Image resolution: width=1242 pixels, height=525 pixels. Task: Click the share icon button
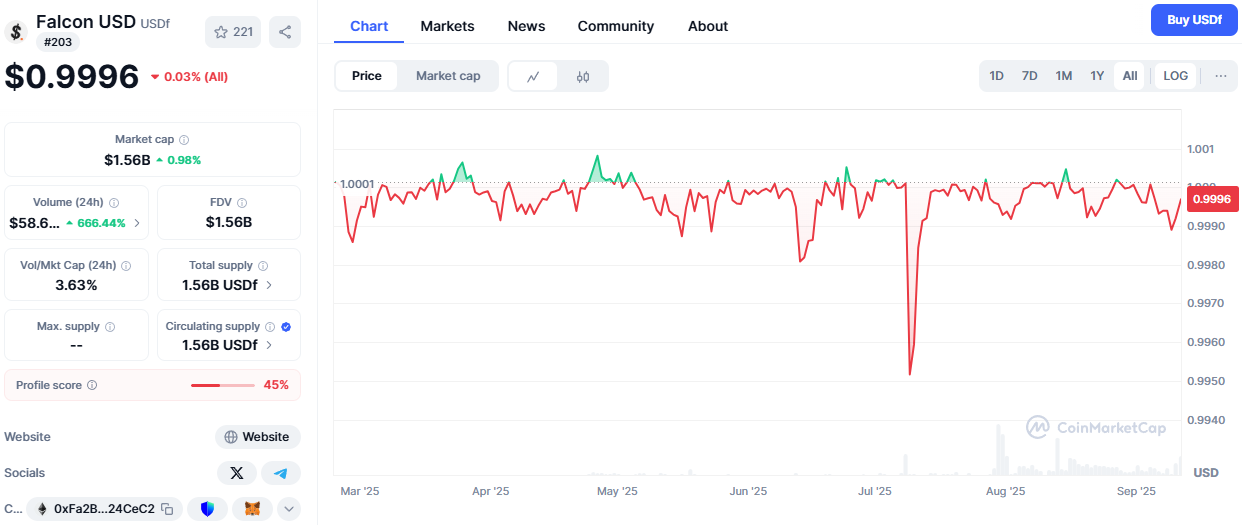[x=285, y=32]
